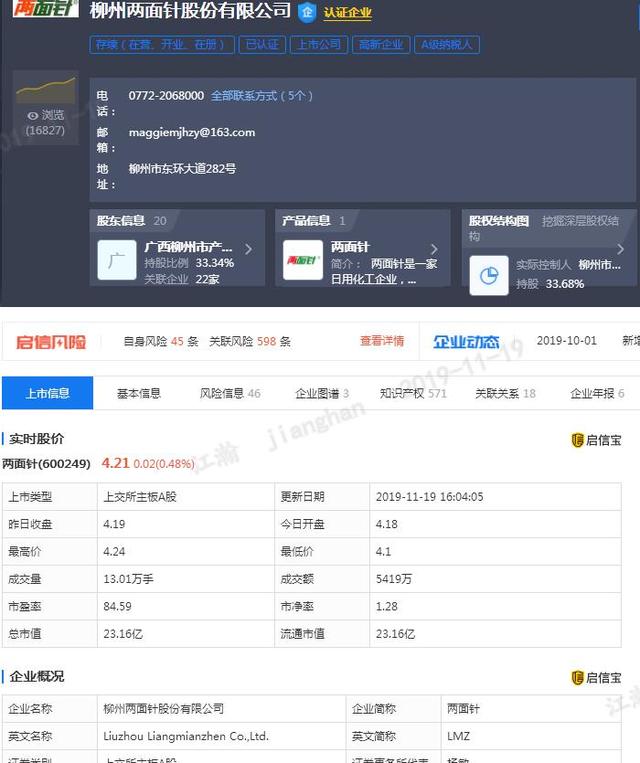Click the 启信宝 shield icon beside 实时股价
This screenshot has height=763, width=640.
577,440
